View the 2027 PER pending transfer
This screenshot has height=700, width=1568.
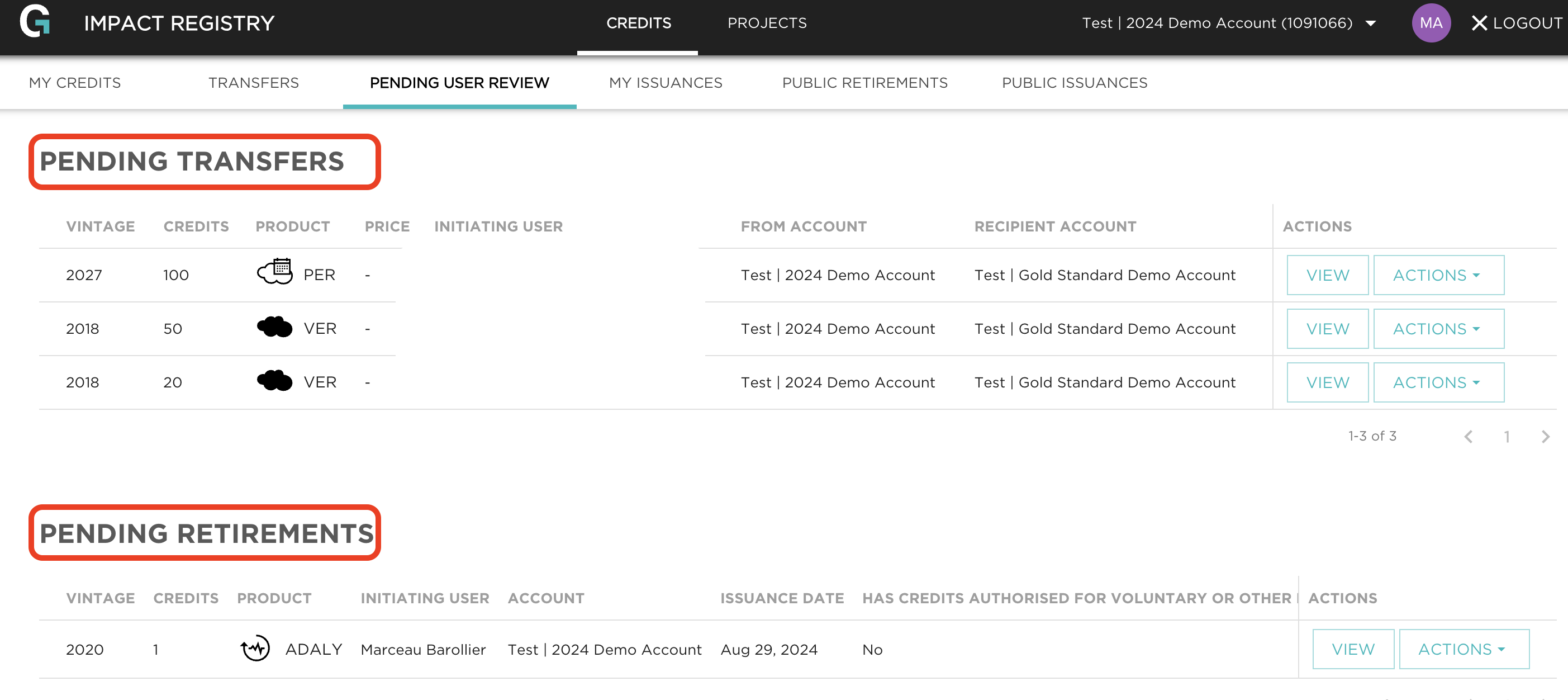click(x=1327, y=275)
